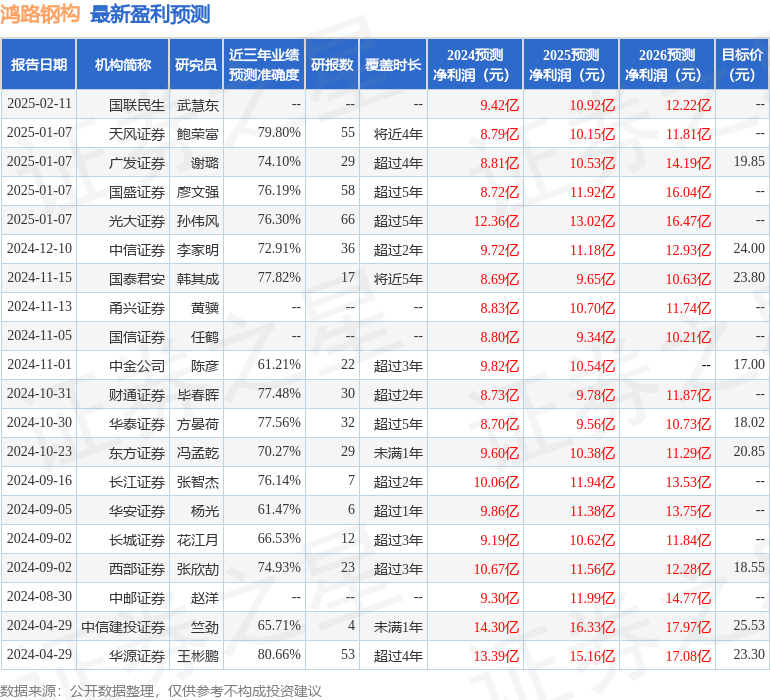Click the 17.97亿 profit value

point(688,627)
